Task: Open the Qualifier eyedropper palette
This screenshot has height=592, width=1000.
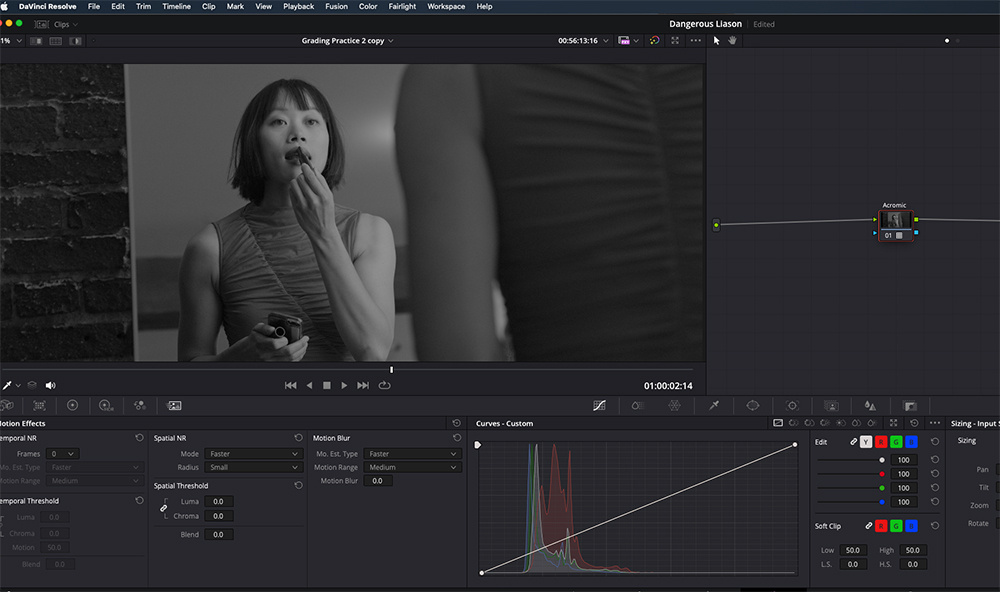Action: point(714,406)
